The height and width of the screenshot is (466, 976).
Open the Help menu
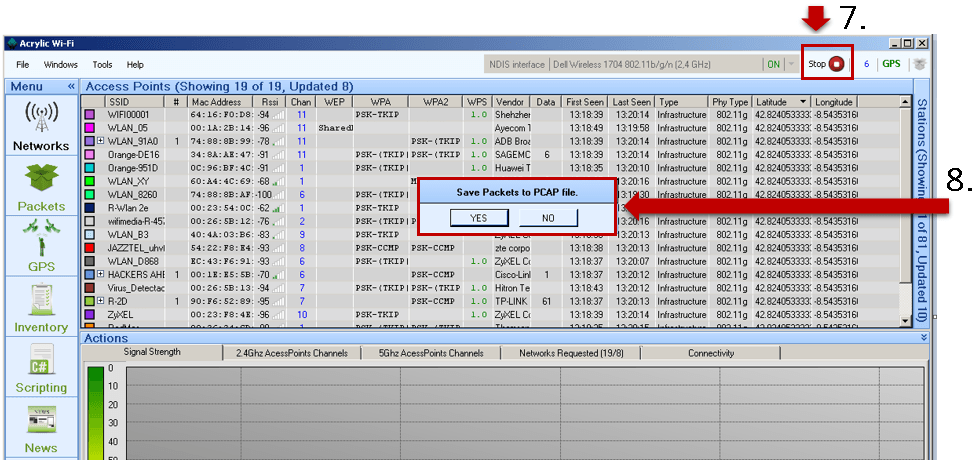coord(135,64)
